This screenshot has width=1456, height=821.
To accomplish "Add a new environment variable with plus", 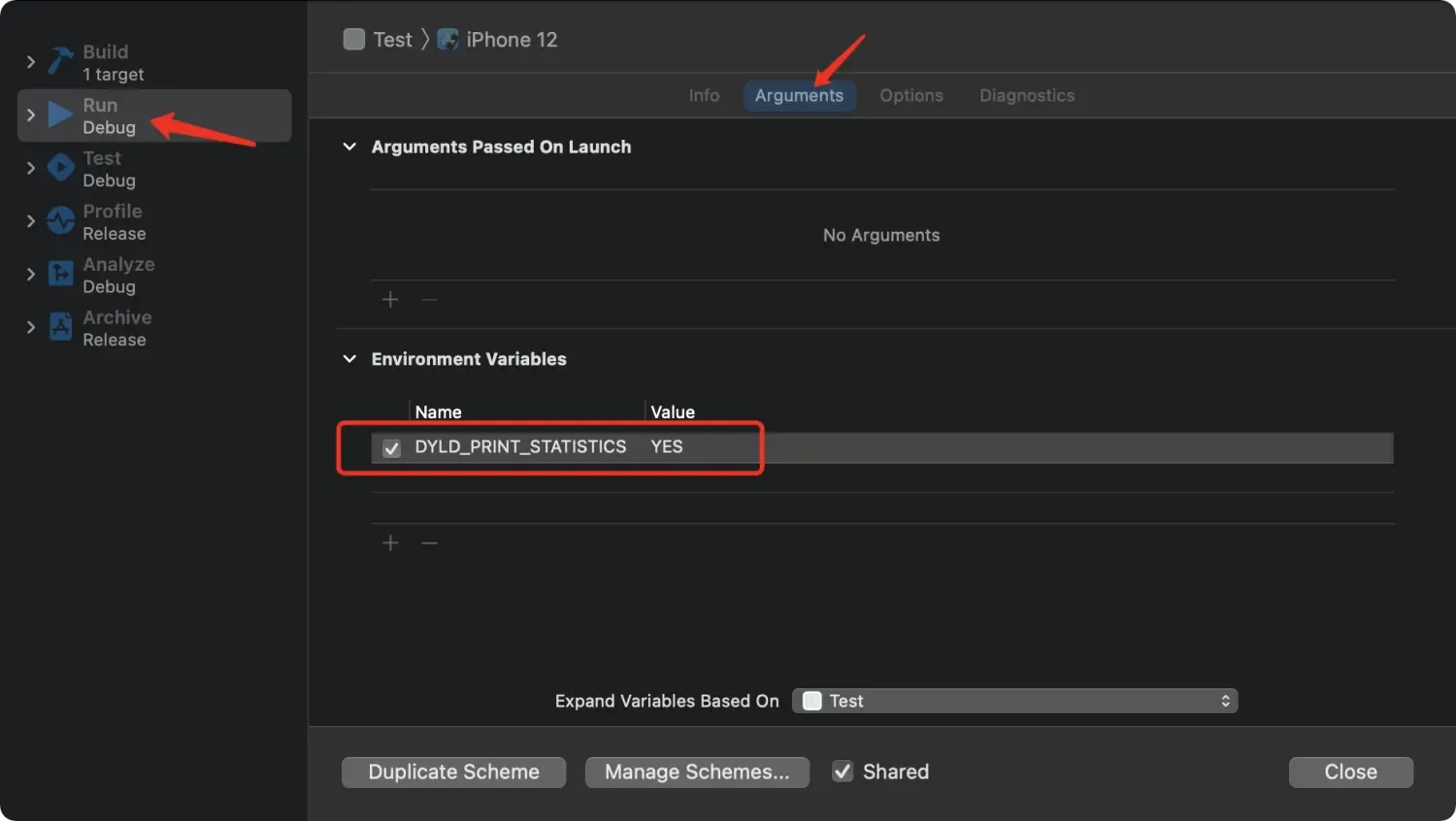I will point(390,543).
